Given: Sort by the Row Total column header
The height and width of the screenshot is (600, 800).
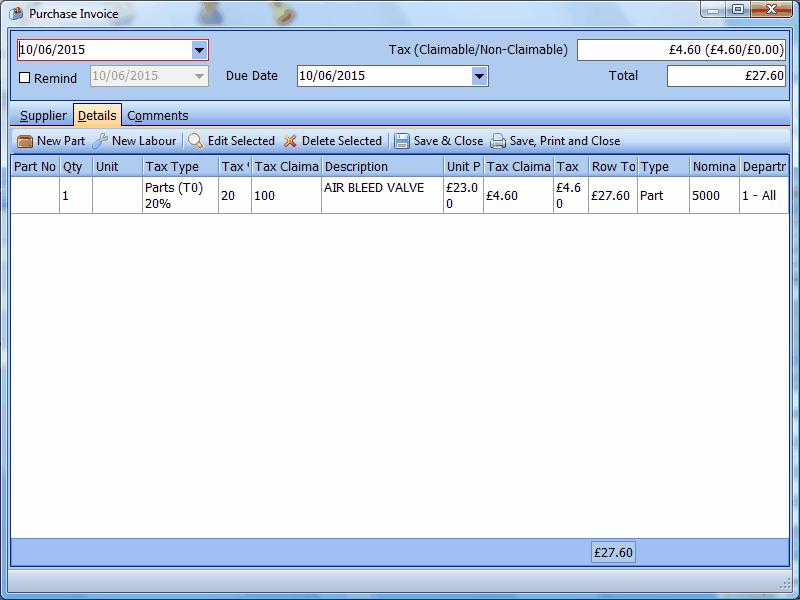Looking at the screenshot, I should click(x=613, y=167).
